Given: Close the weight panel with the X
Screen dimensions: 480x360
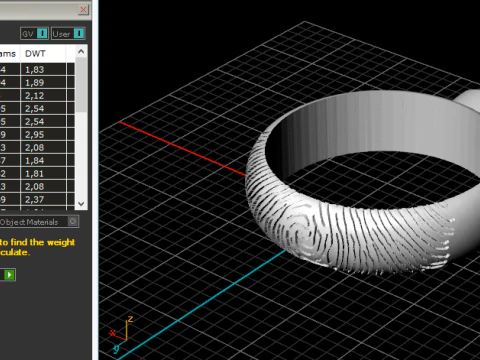Looking at the screenshot, I should (x=83, y=9).
